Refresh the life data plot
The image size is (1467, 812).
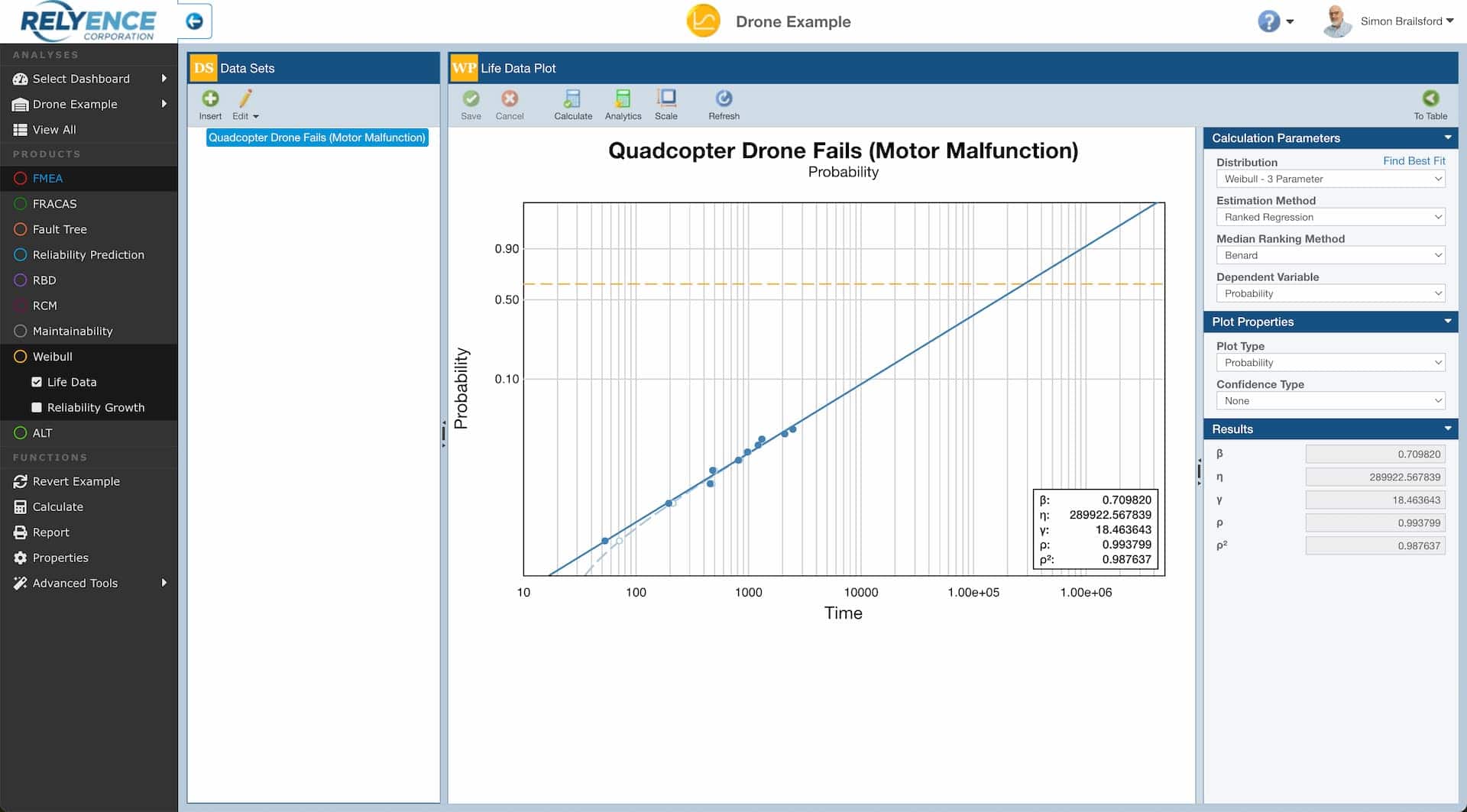[724, 105]
